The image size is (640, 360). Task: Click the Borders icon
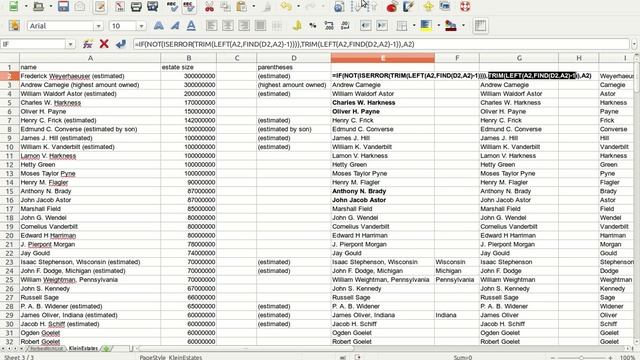pyautogui.click(x=402, y=26)
